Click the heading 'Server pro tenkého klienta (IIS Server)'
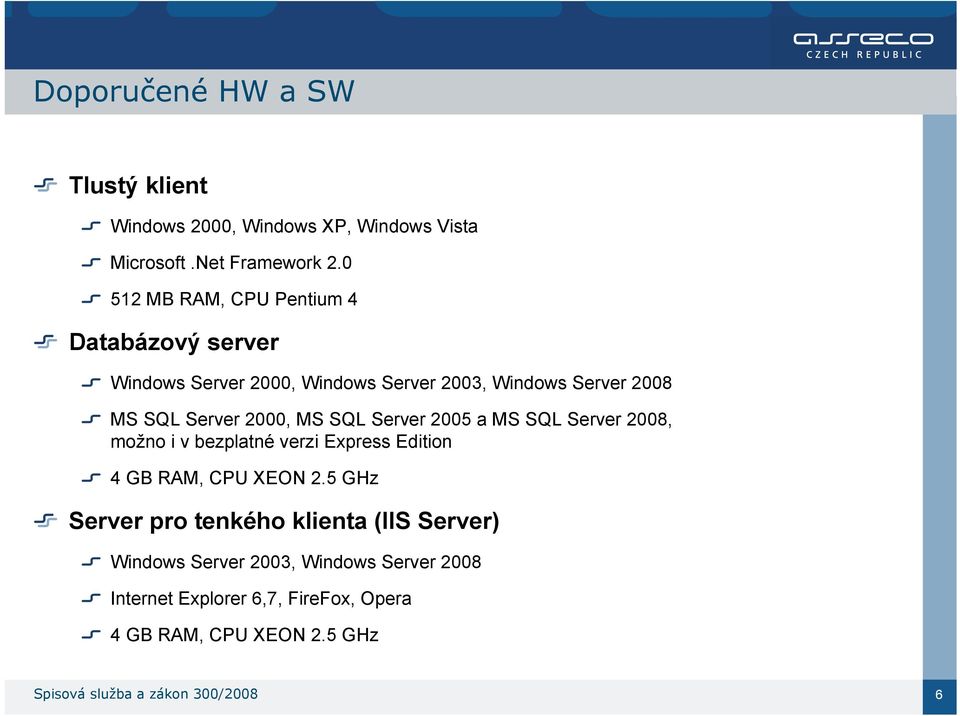The image size is (960, 716). [x=283, y=521]
